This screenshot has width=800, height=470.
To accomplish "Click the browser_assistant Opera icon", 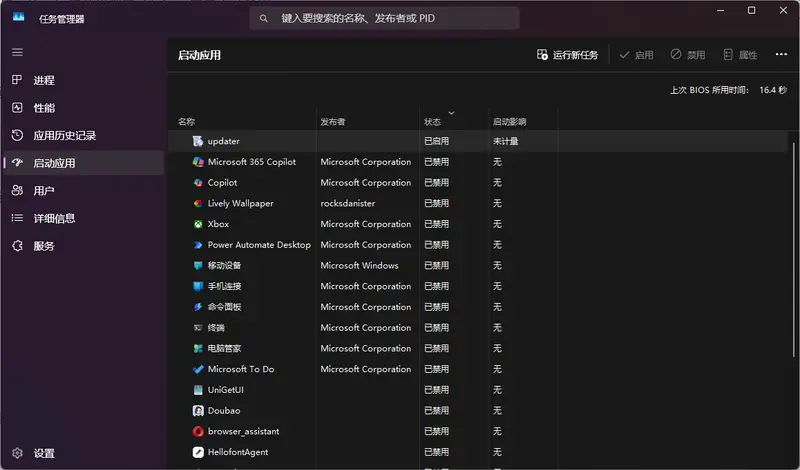I will tap(198, 431).
